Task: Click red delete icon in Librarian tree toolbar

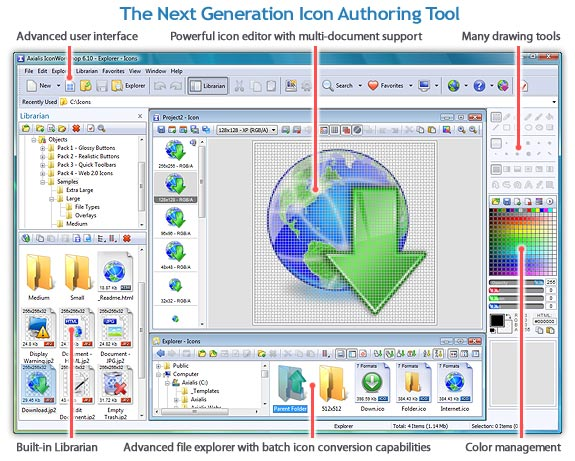Action: click(x=76, y=128)
